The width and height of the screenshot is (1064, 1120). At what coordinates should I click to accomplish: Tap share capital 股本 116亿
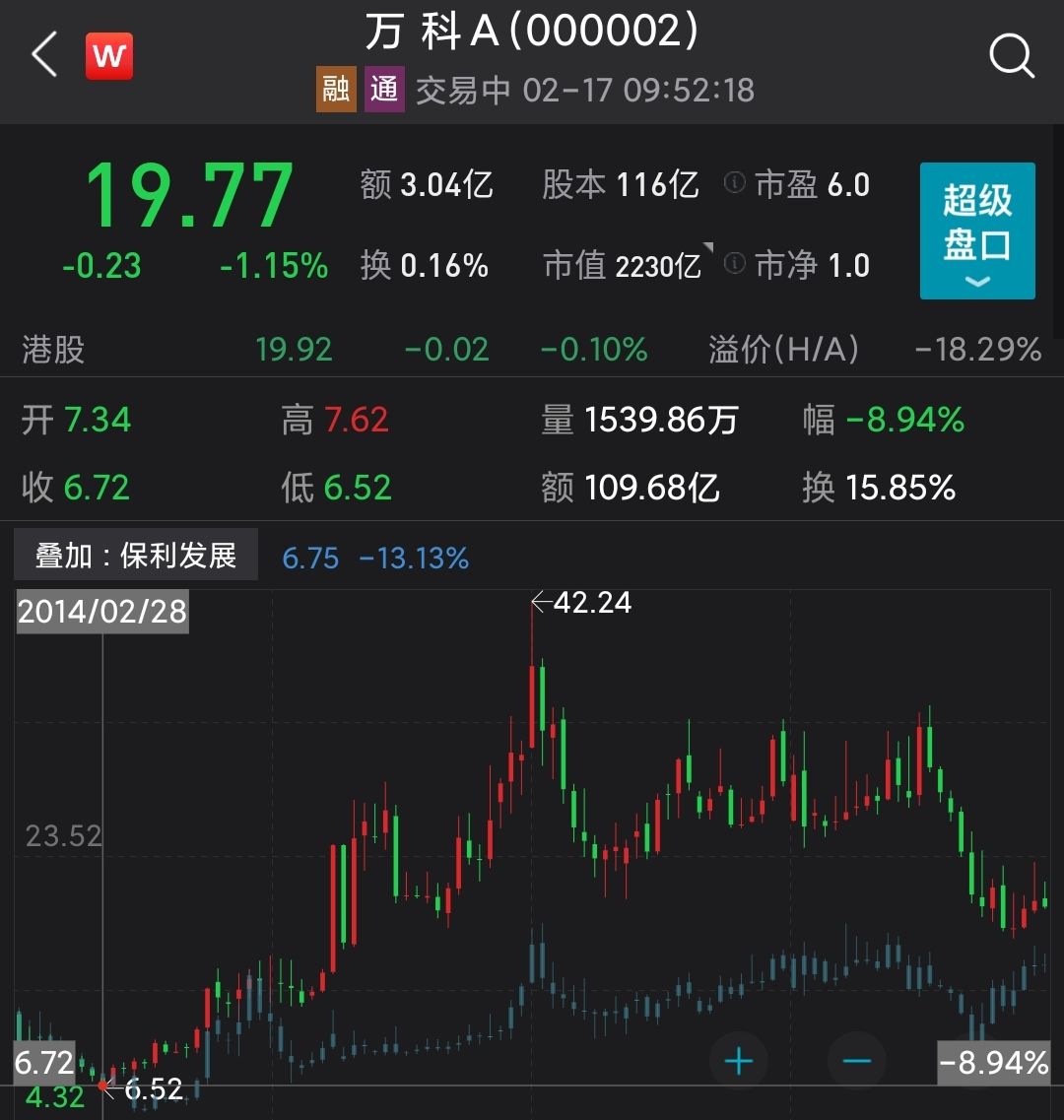621,185
